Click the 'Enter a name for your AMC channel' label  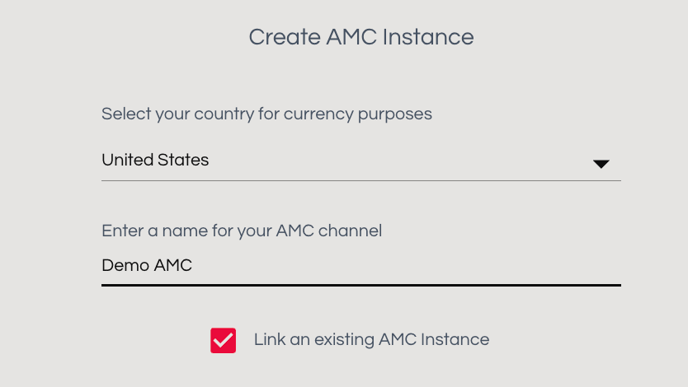242,231
